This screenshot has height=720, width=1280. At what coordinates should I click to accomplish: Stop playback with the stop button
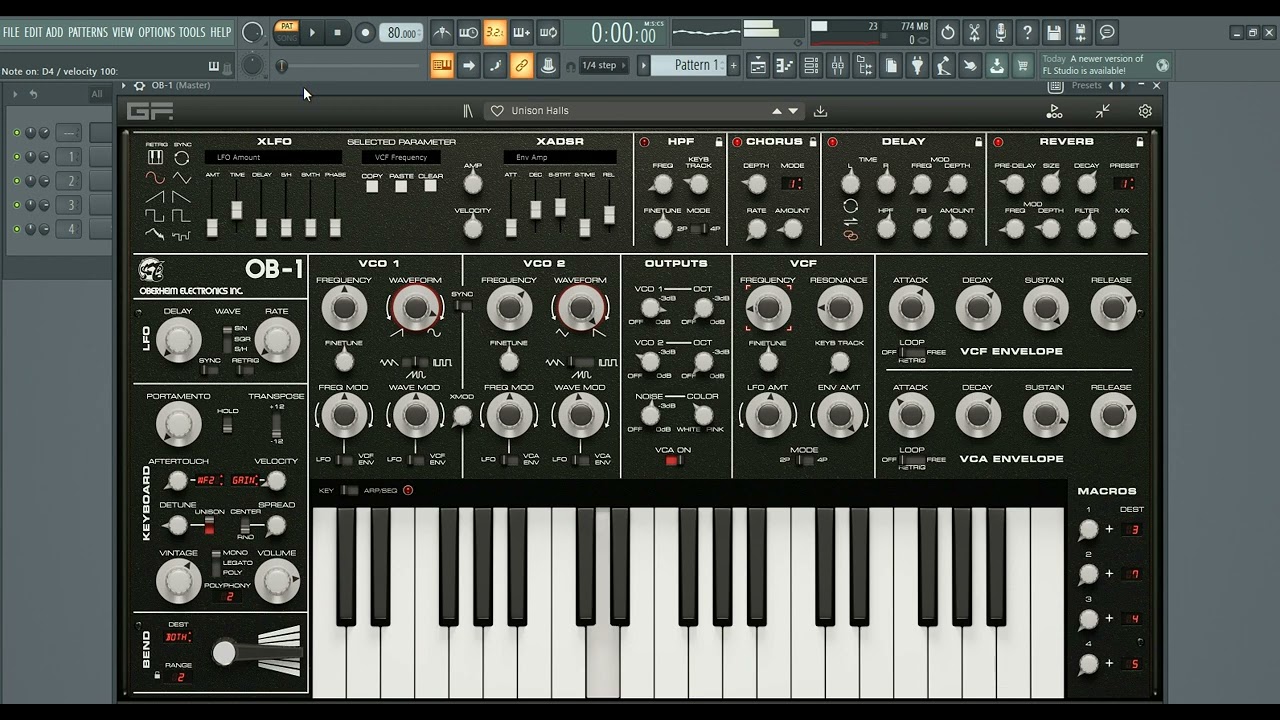click(337, 33)
